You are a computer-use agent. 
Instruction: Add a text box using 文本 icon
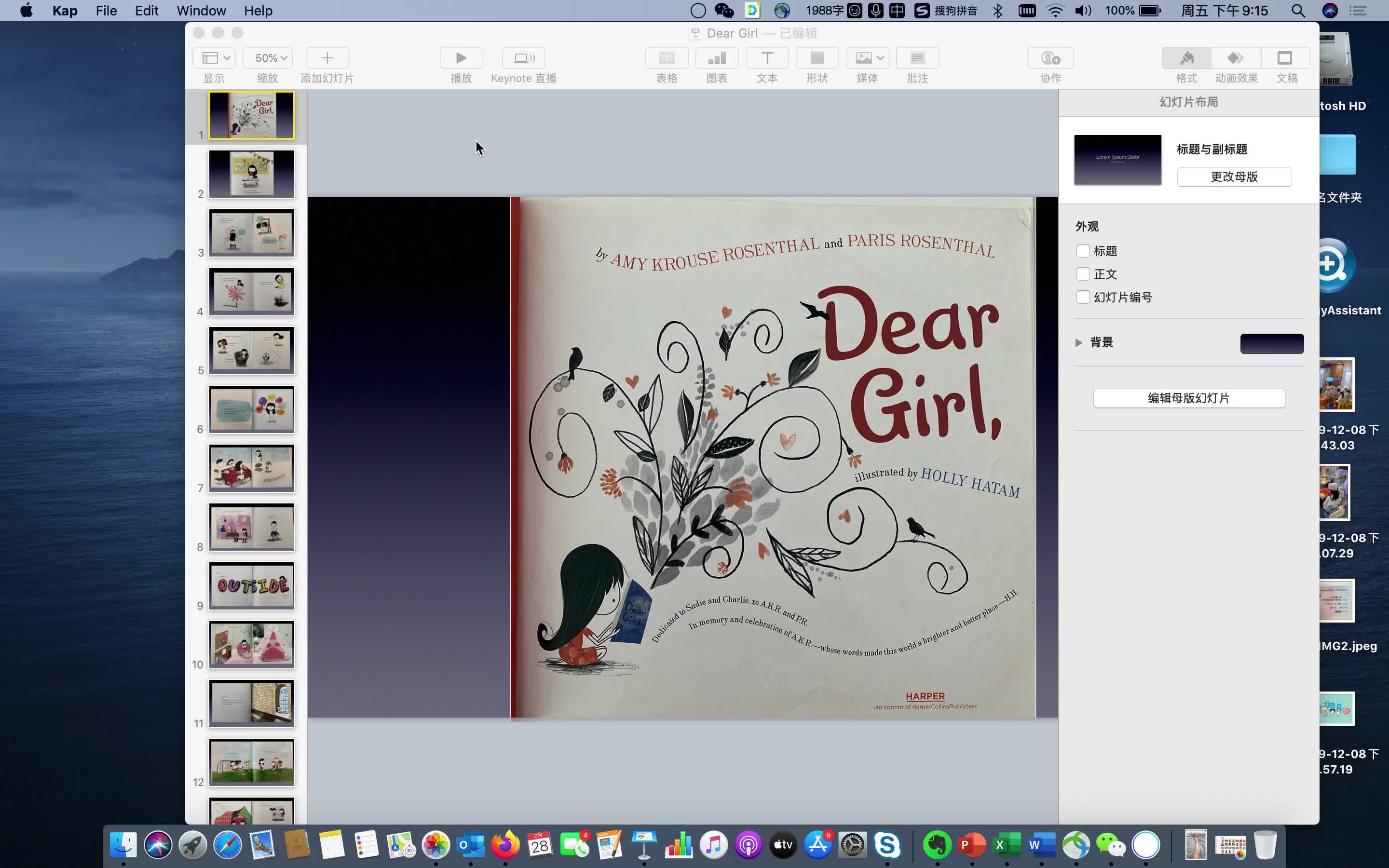click(x=767, y=58)
